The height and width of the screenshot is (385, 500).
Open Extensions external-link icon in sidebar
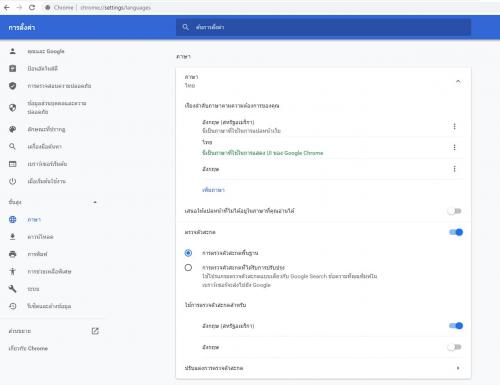(95, 331)
